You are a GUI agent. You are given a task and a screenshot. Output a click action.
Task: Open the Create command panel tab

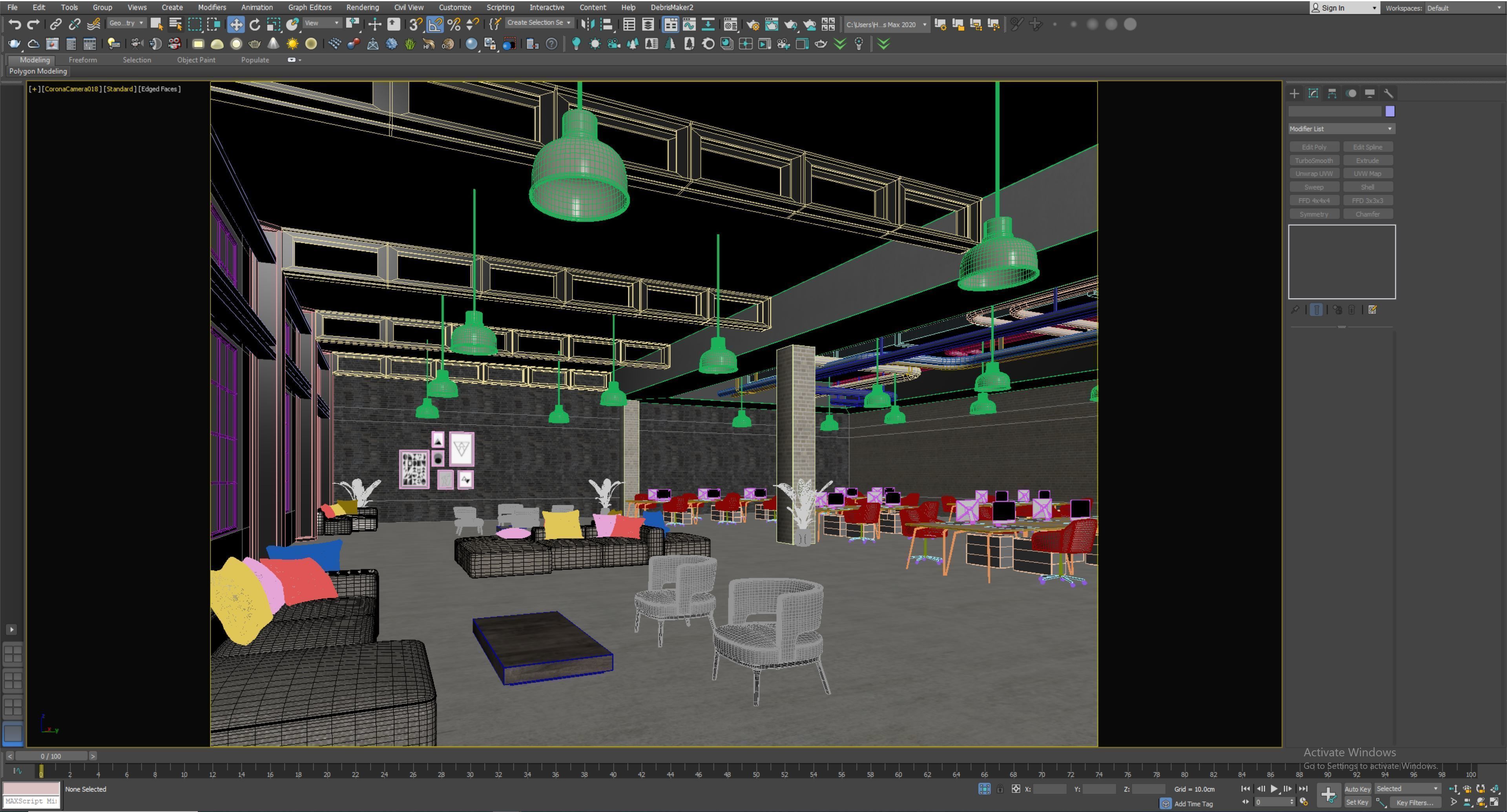pos(1294,93)
